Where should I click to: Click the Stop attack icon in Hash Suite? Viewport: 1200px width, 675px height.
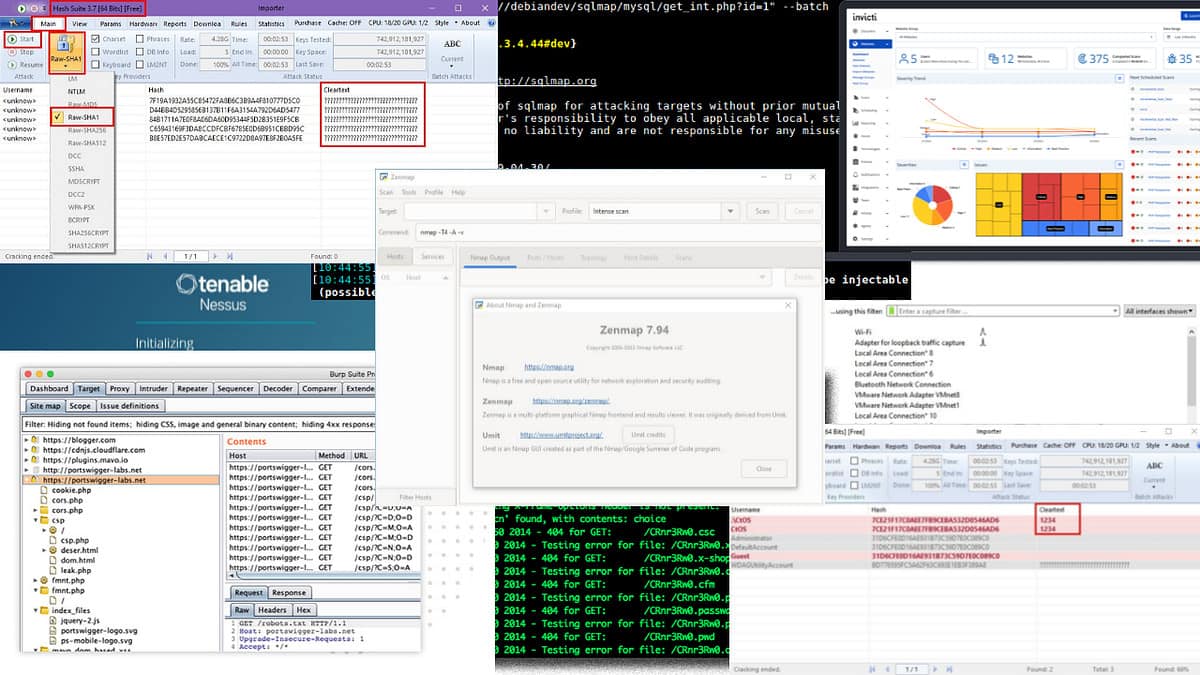tap(12, 52)
